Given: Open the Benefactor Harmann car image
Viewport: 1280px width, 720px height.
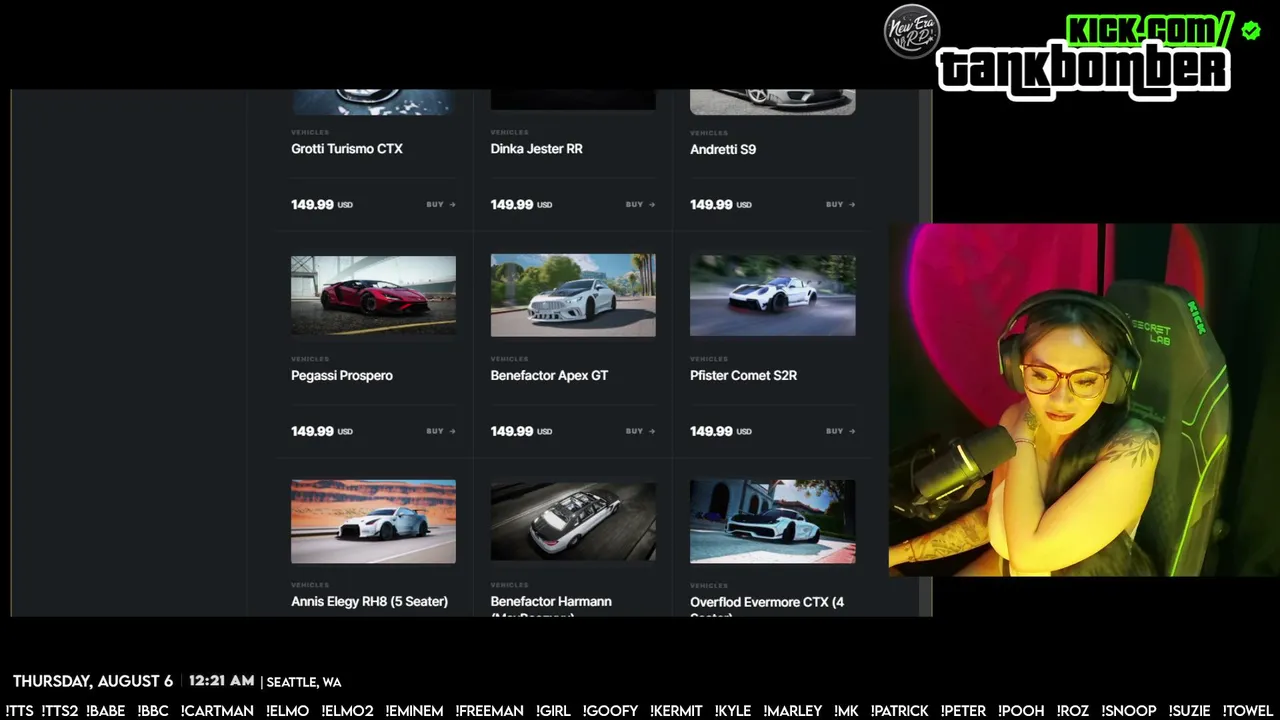Looking at the screenshot, I should 573,522.
